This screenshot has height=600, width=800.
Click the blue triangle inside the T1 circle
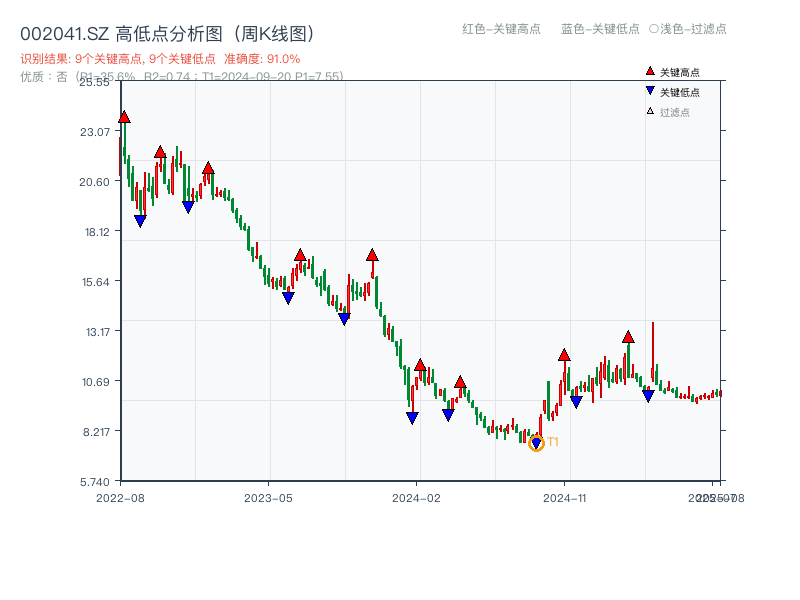537,439
